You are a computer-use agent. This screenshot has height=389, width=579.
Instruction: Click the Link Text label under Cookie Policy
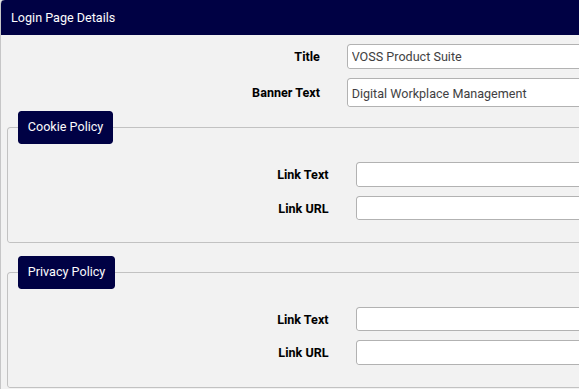[x=303, y=174]
